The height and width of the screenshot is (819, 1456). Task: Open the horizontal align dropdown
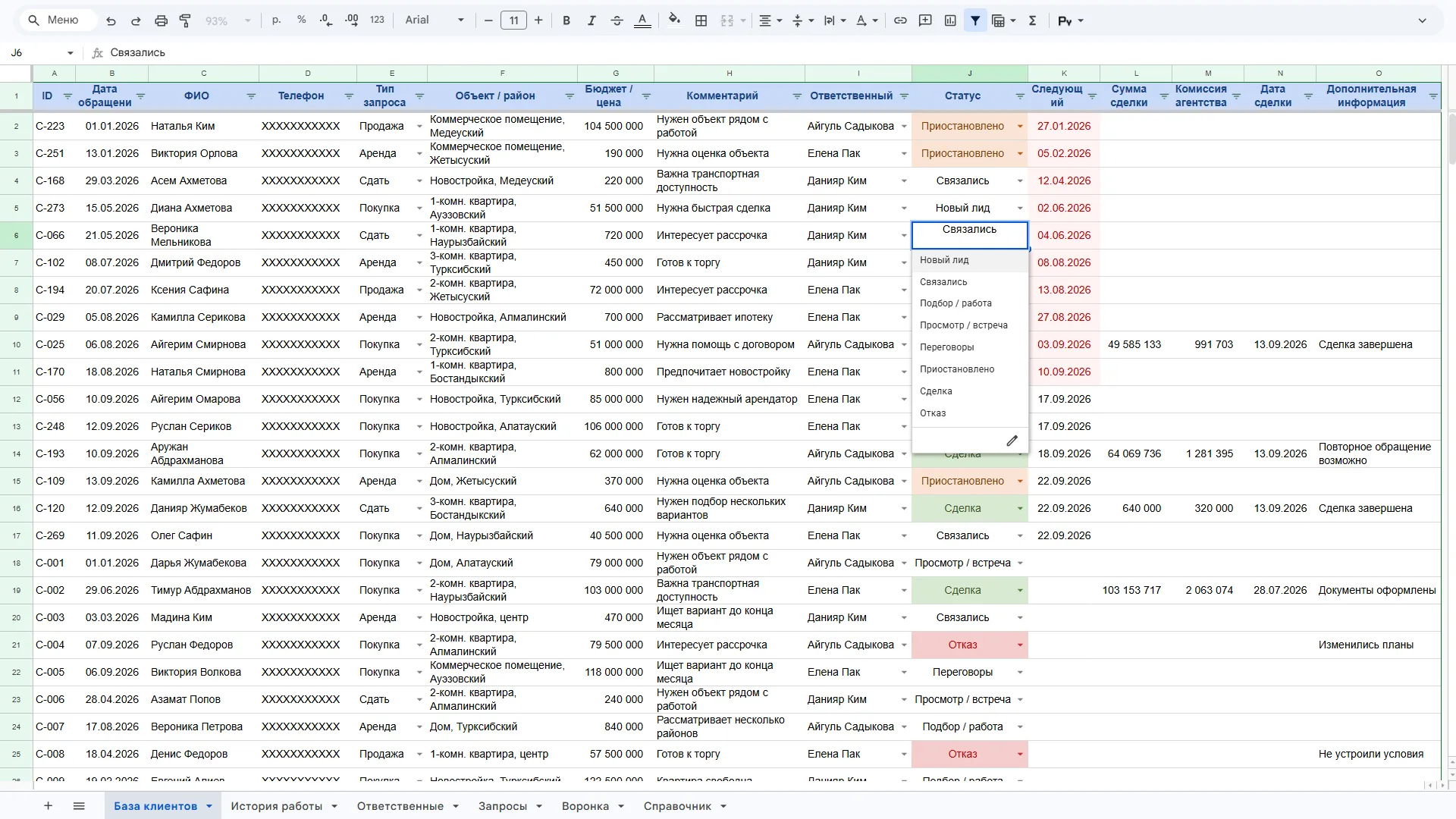770,20
